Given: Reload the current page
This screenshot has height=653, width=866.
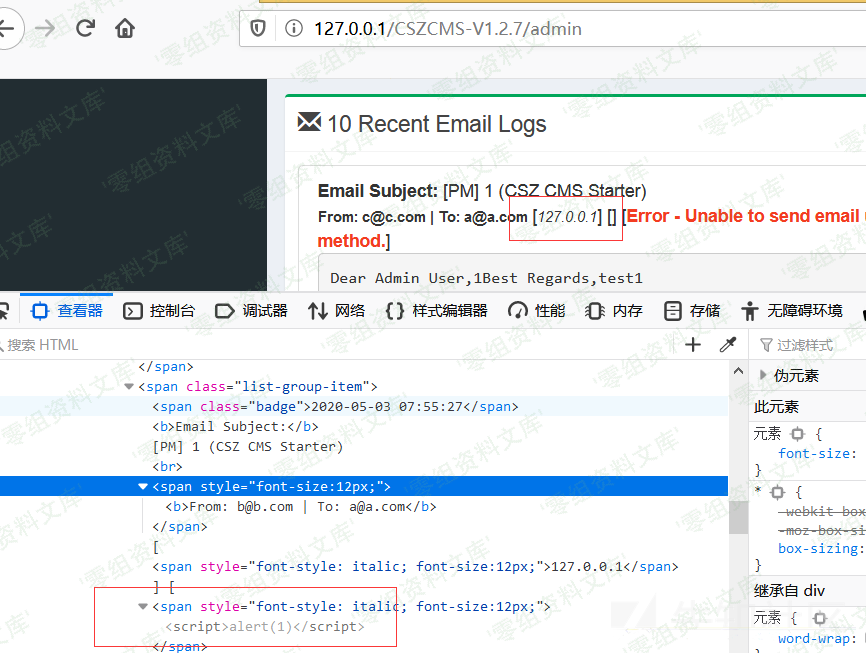Looking at the screenshot, I should (x=85, y=28).
